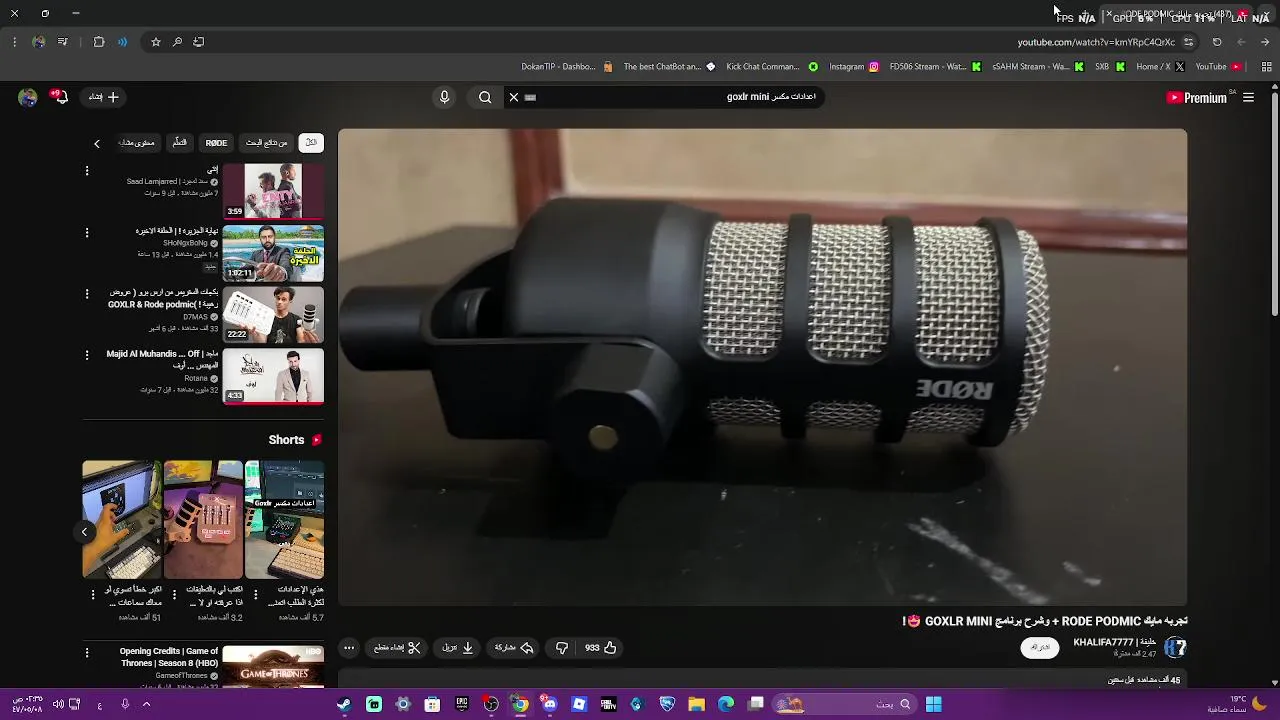Select the 'من نتائج البحث' search-results chip
Viewport: 1280px width, 720px height.
(267, 143)
